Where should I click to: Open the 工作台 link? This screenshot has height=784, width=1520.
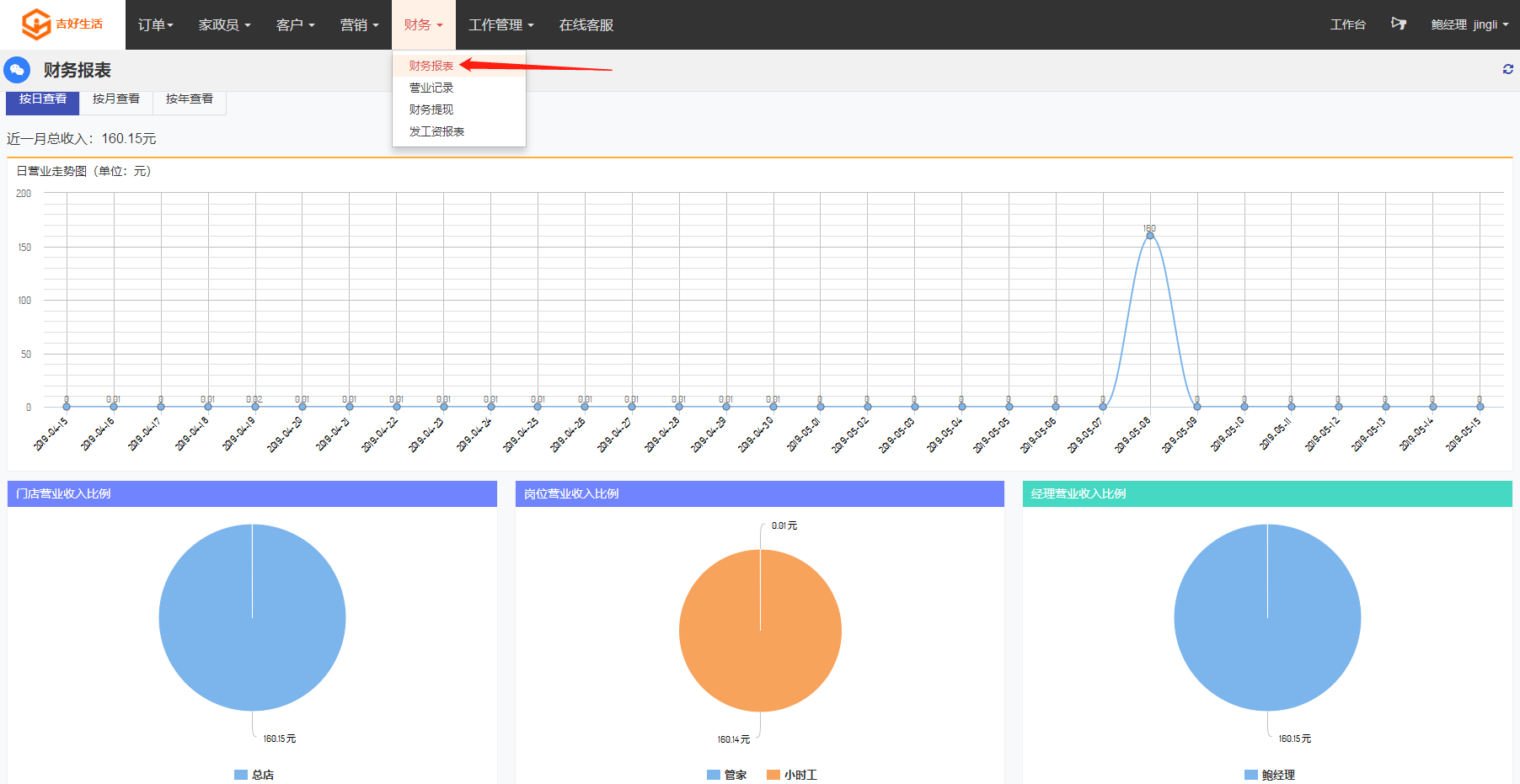pyautogui.click(x=1347, y=24)
